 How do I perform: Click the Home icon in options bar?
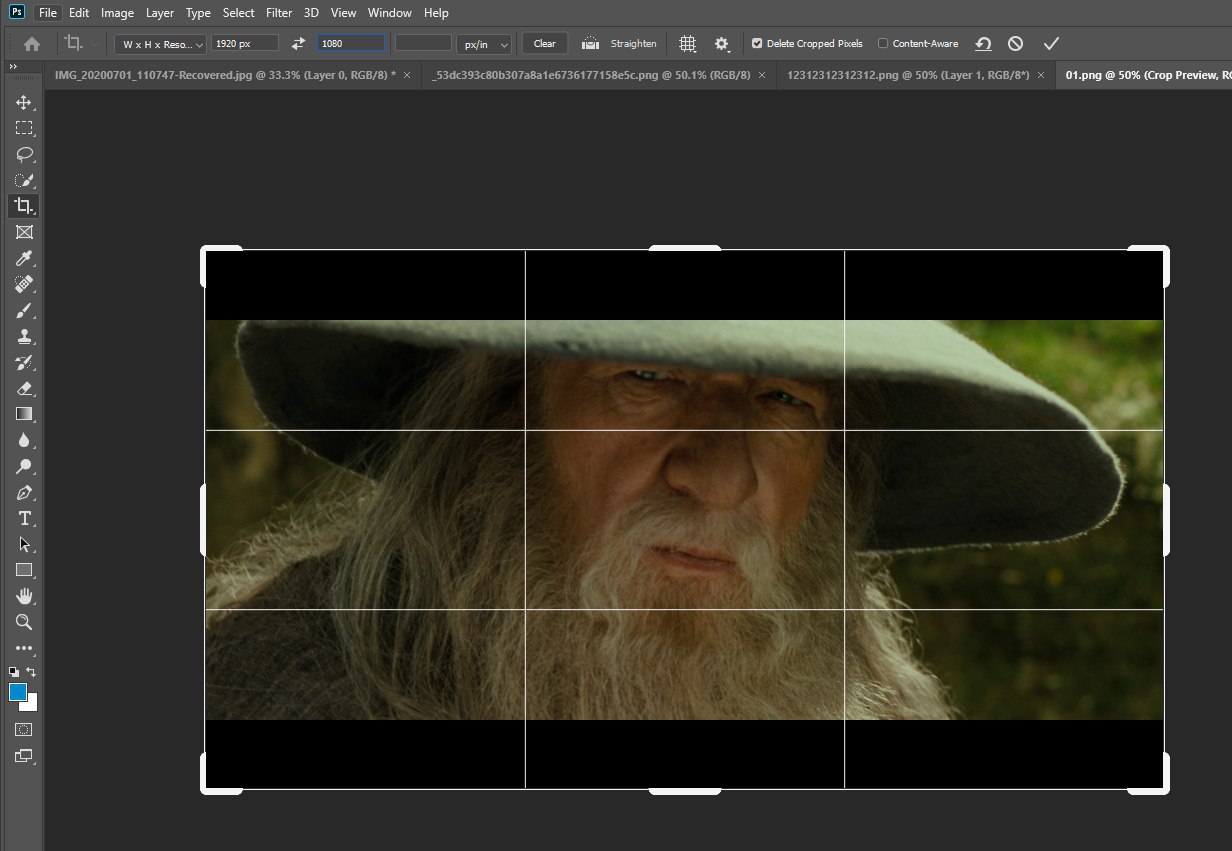(32, 44)
